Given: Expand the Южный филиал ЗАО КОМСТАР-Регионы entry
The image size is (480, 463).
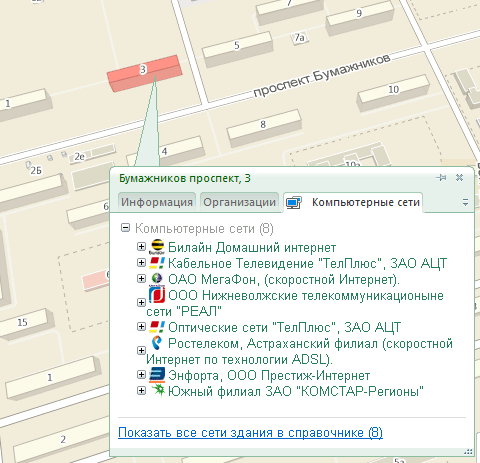Looking at the screenshot, I should click(x=141, y=391).
